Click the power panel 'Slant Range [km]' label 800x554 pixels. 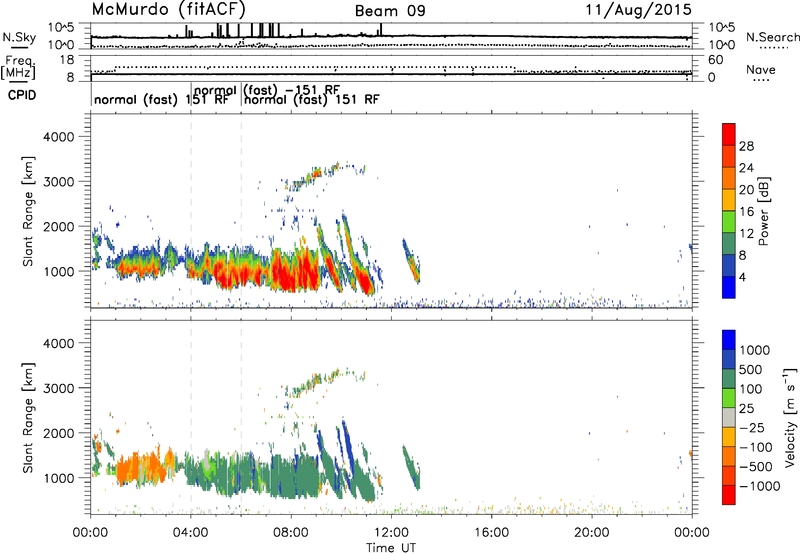[28, 211]
